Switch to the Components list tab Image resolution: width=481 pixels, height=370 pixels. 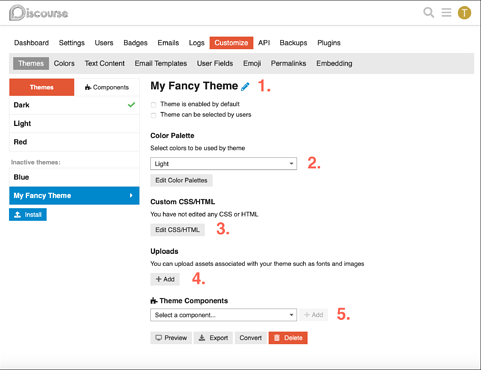107,87
